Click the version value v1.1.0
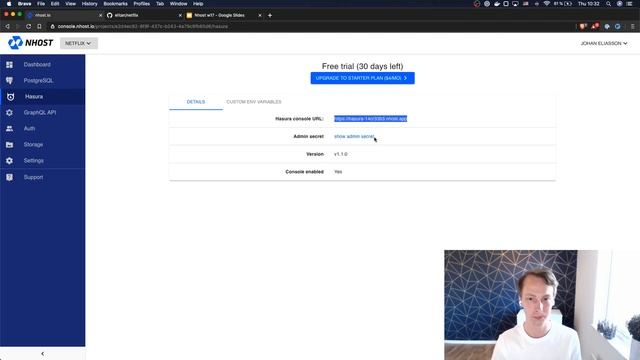This screenshot has width=640, height=360. (x=341, y=154)
